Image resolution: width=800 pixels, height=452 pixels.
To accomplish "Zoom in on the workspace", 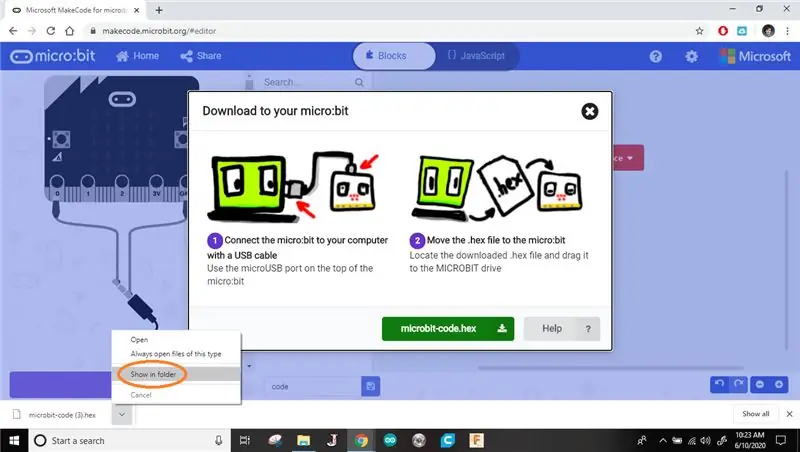I will [779, 384].
